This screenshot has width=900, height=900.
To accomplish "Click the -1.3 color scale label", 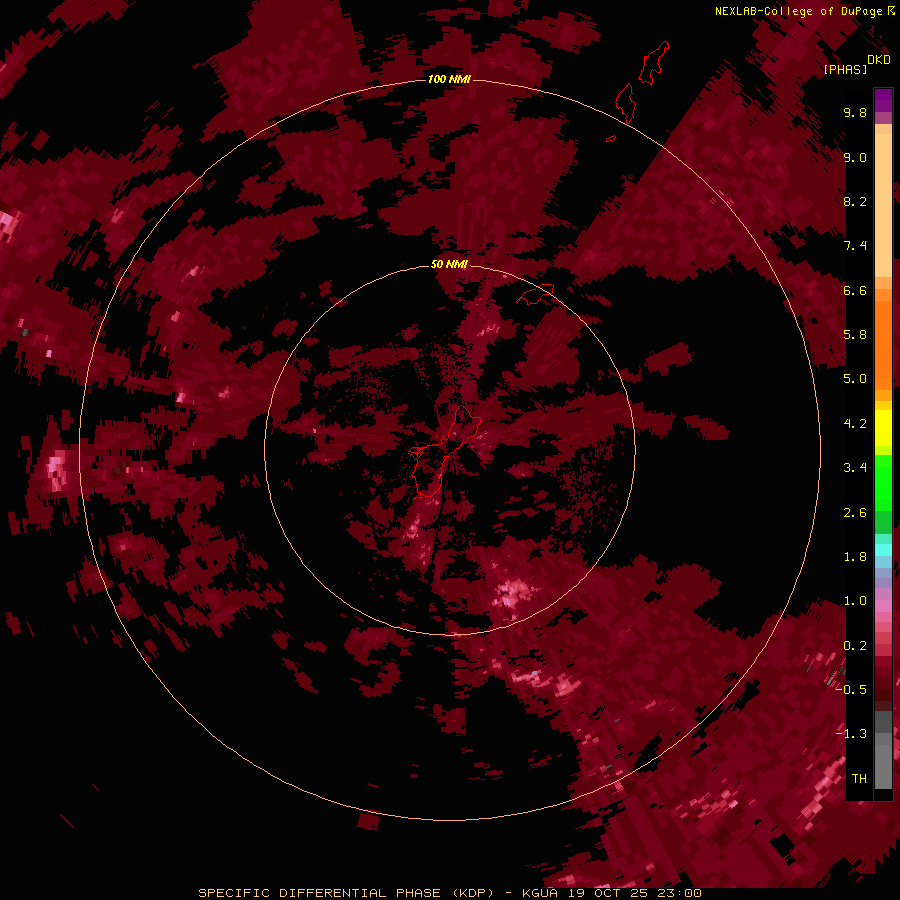I will coord(851,734).
